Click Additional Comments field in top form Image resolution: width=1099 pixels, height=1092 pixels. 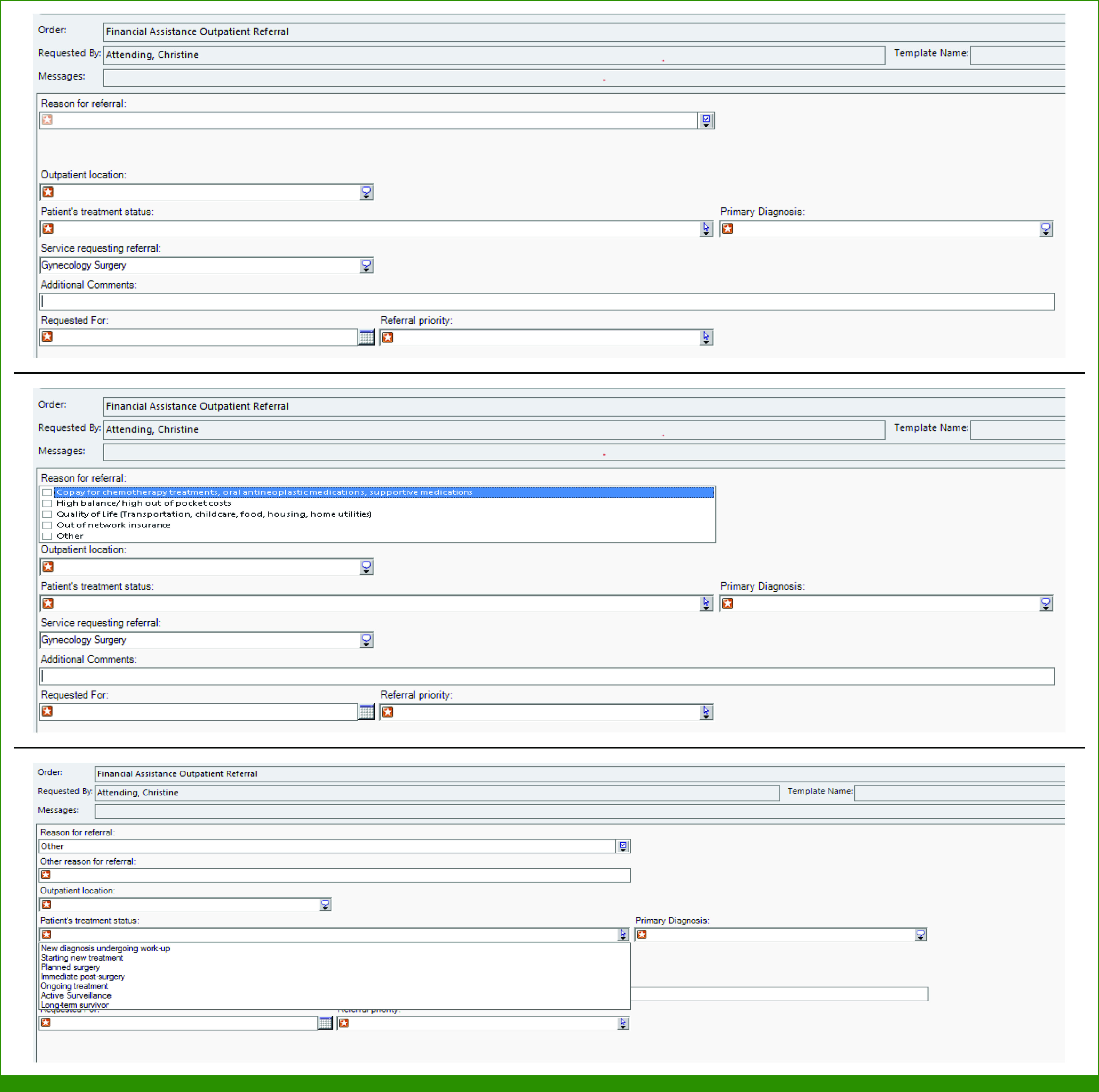click(x=546, y=301)
